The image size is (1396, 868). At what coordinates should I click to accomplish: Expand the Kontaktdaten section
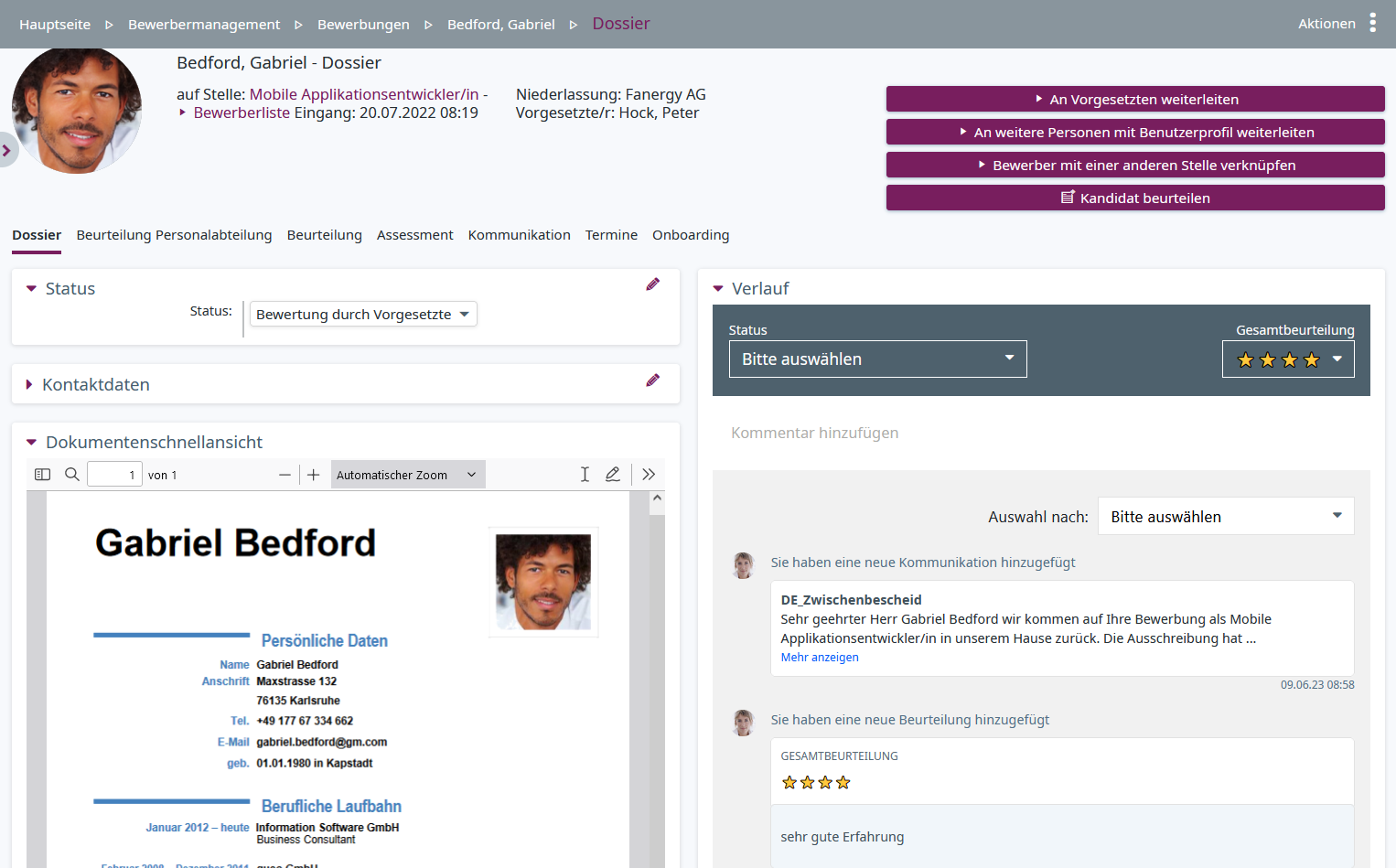tap(29, 385)
